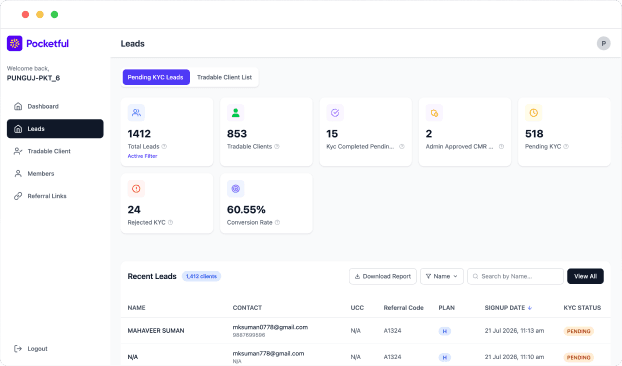Click the Total Leads people icon

[x=136, y=113]
